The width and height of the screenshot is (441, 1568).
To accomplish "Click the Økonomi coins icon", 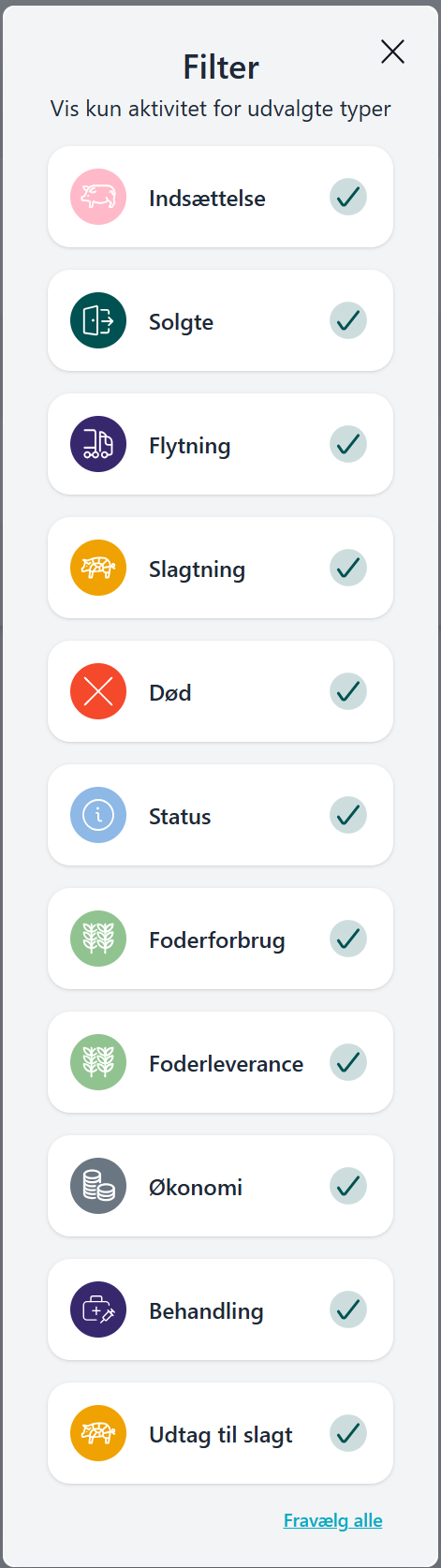I will [x=98, y=1186].
